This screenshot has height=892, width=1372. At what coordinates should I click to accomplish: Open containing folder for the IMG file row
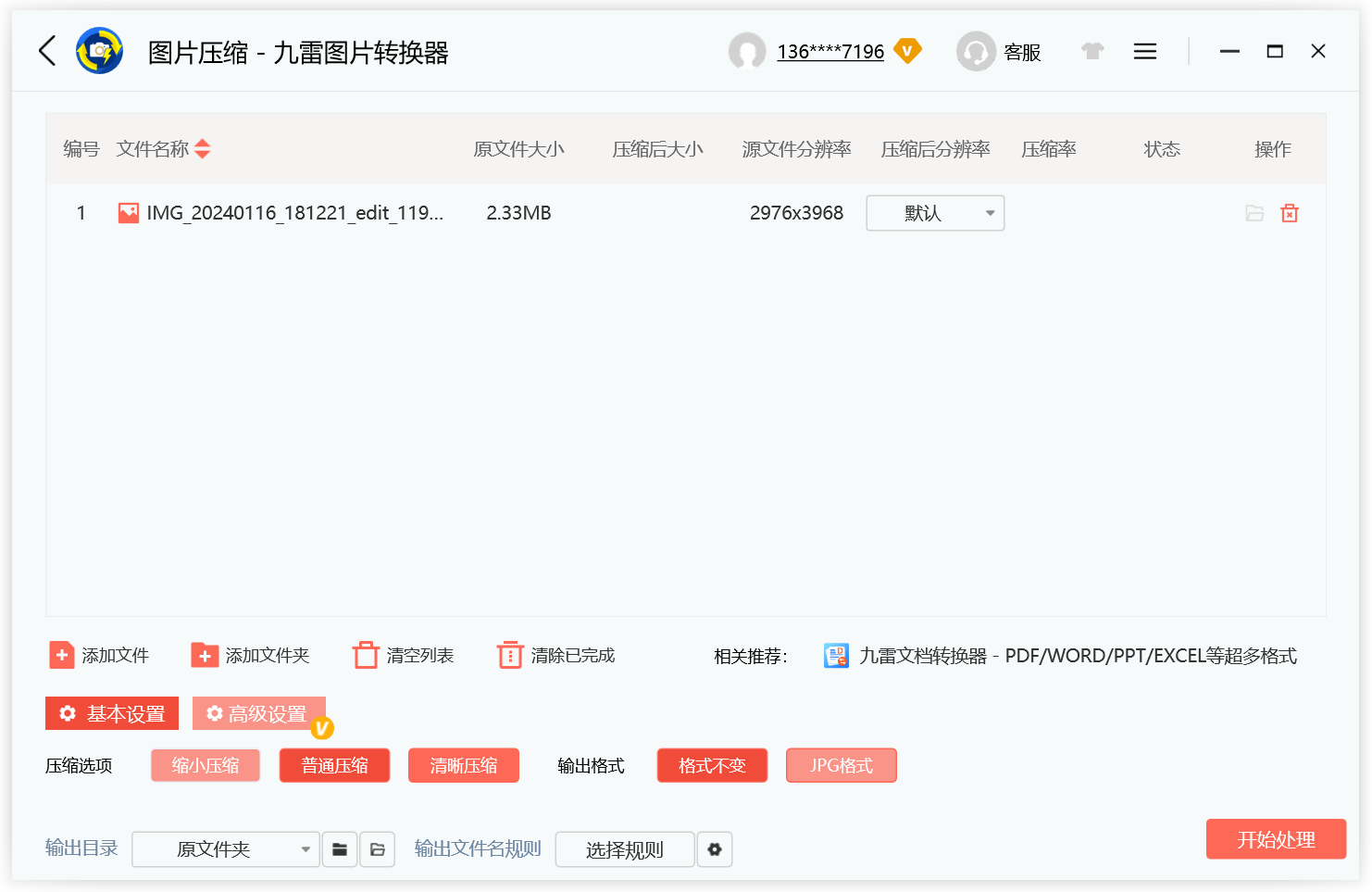[x=1254, y=213]
